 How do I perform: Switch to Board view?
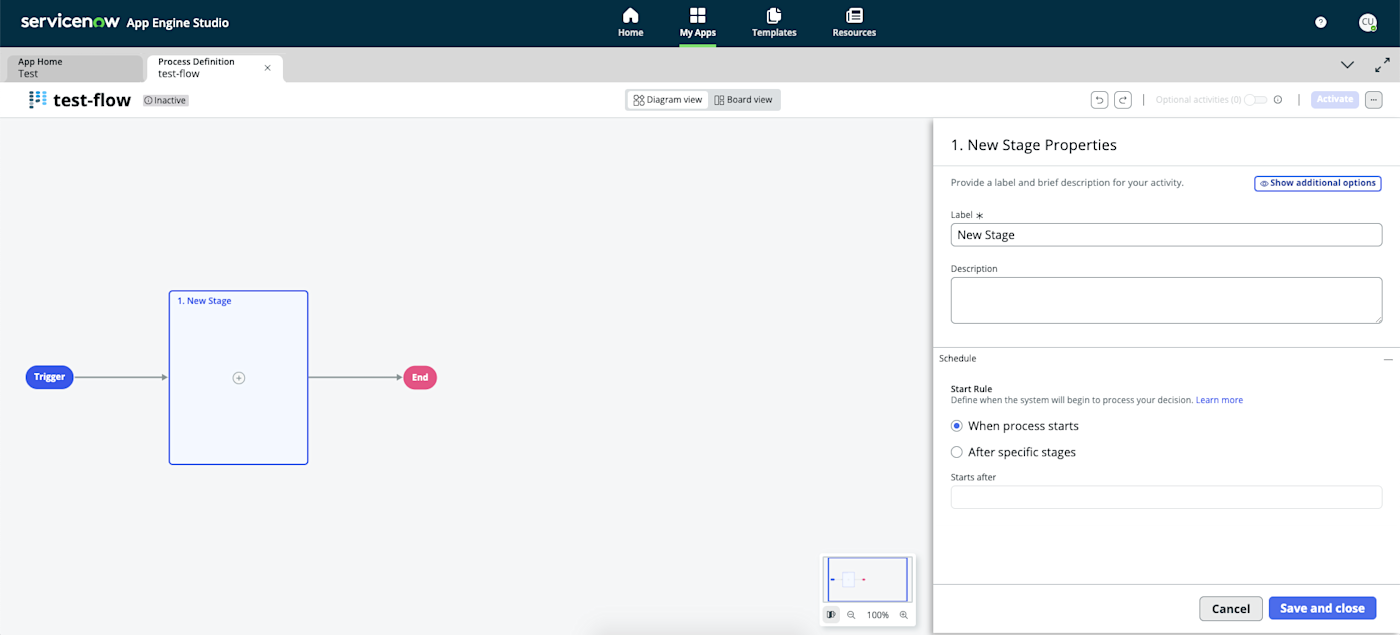click(744, 100)
